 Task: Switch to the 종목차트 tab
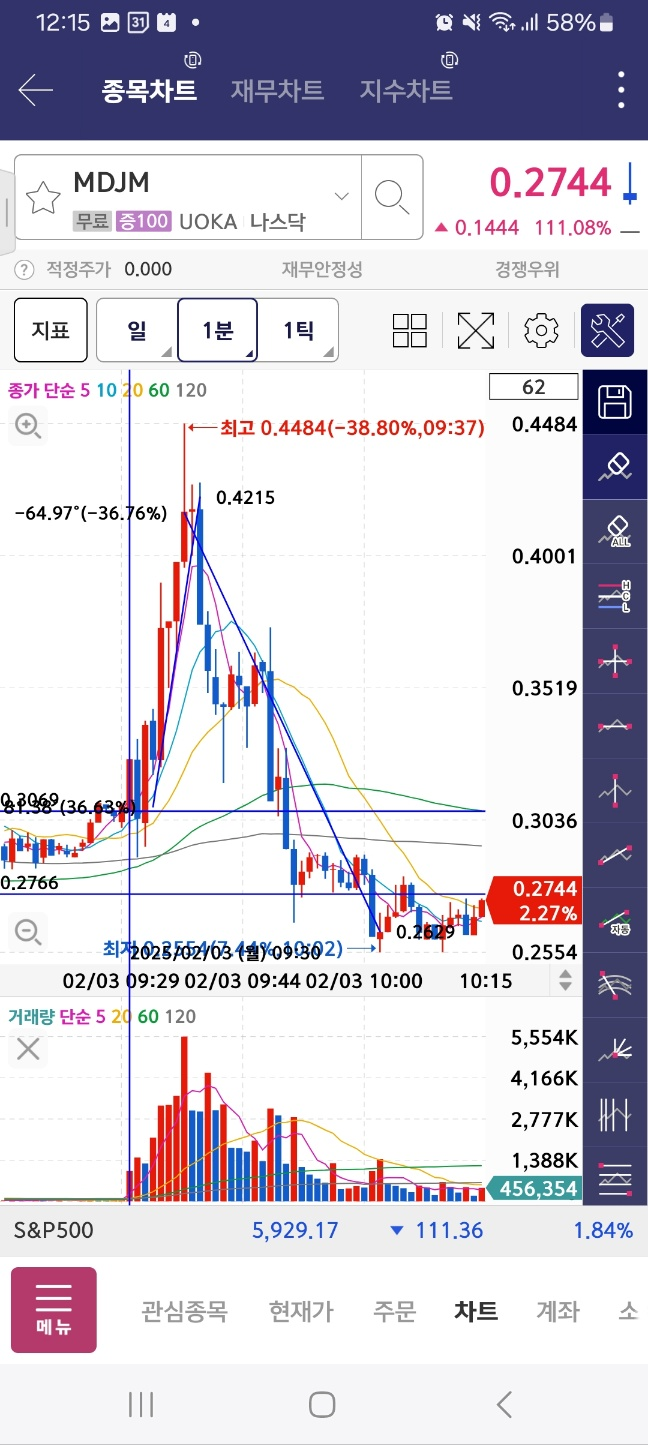tap(149, 90)
